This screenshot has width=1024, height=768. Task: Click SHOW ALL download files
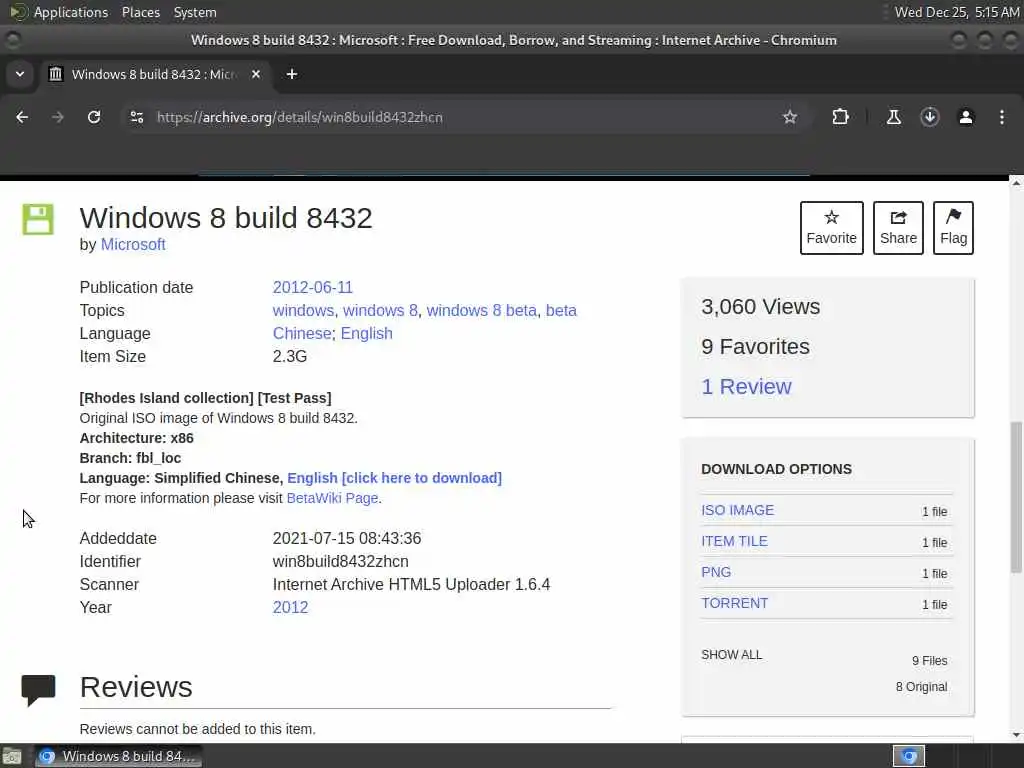click(x=731, y=655)
